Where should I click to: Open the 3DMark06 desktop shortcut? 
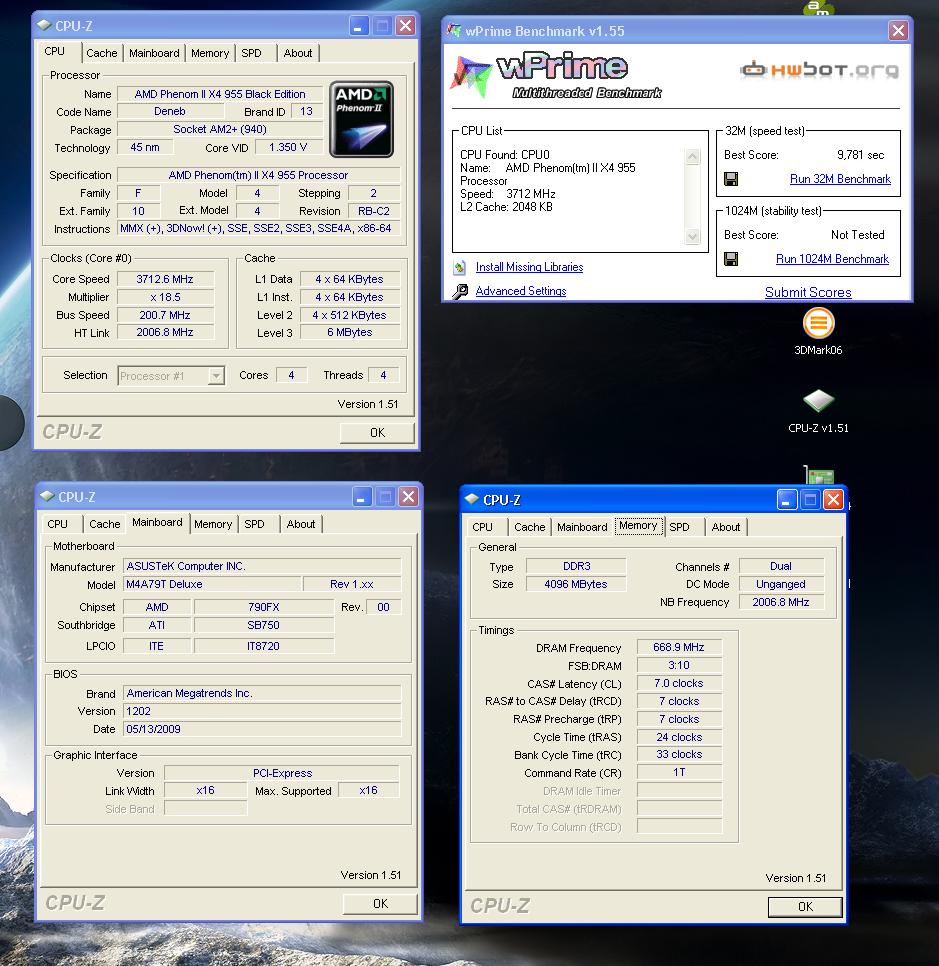tap(818, 331)
